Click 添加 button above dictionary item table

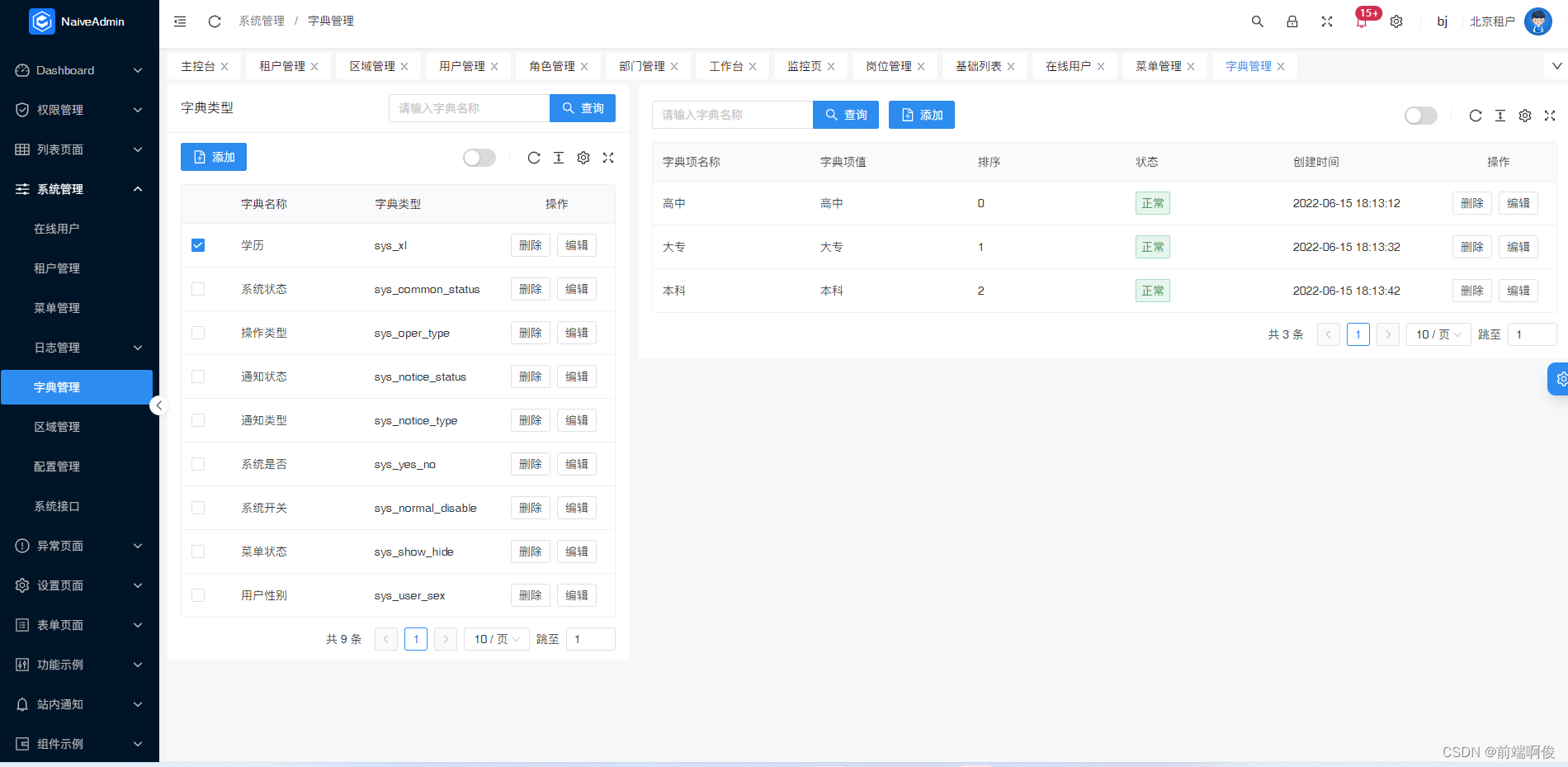point(922,115)
